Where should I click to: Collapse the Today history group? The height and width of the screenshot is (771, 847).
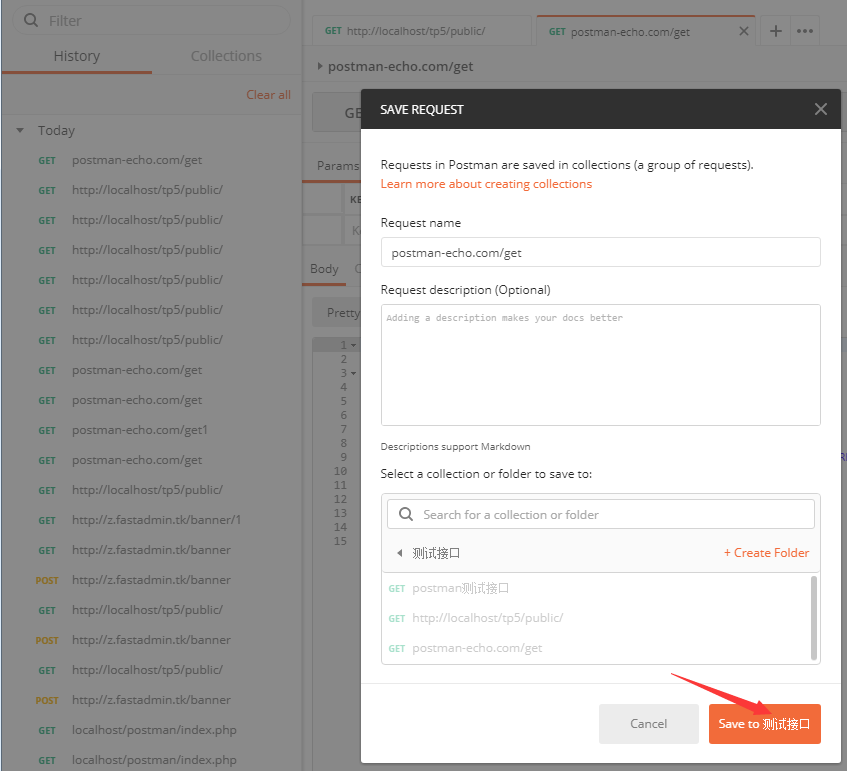pos(20,130)
